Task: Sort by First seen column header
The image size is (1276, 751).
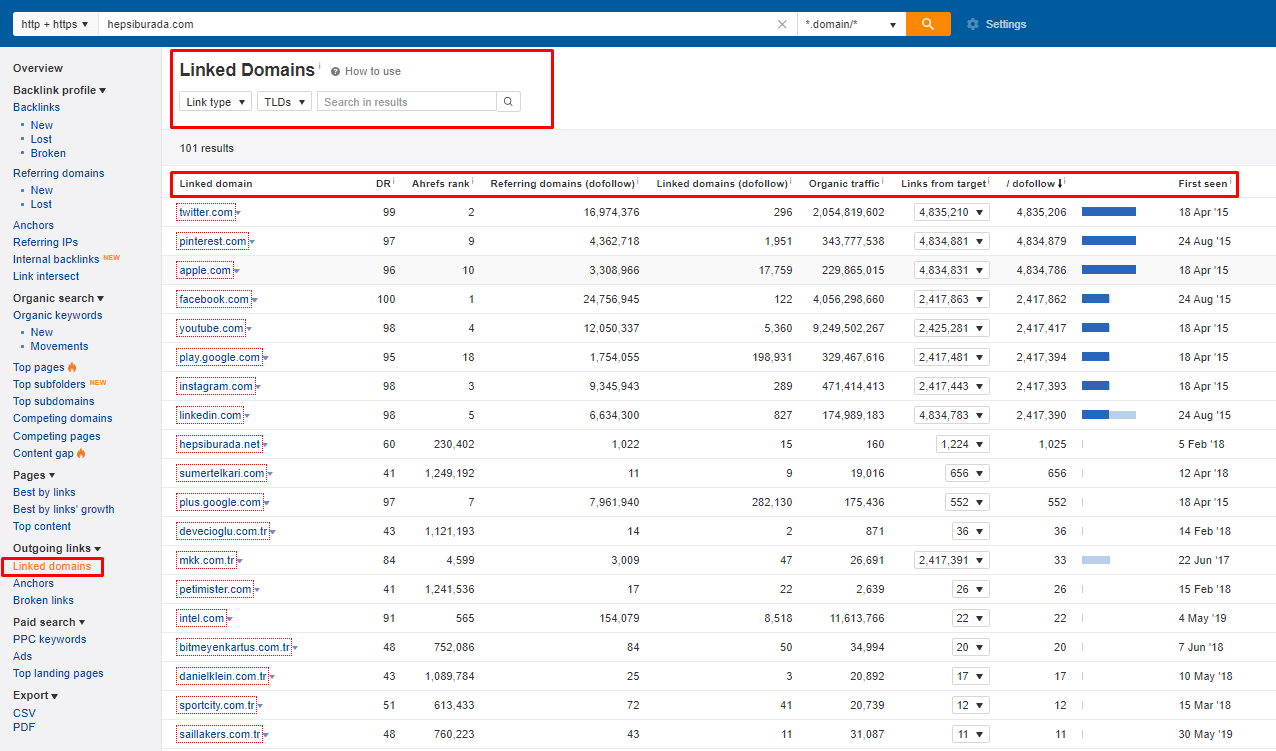Action: point(1202,183)
